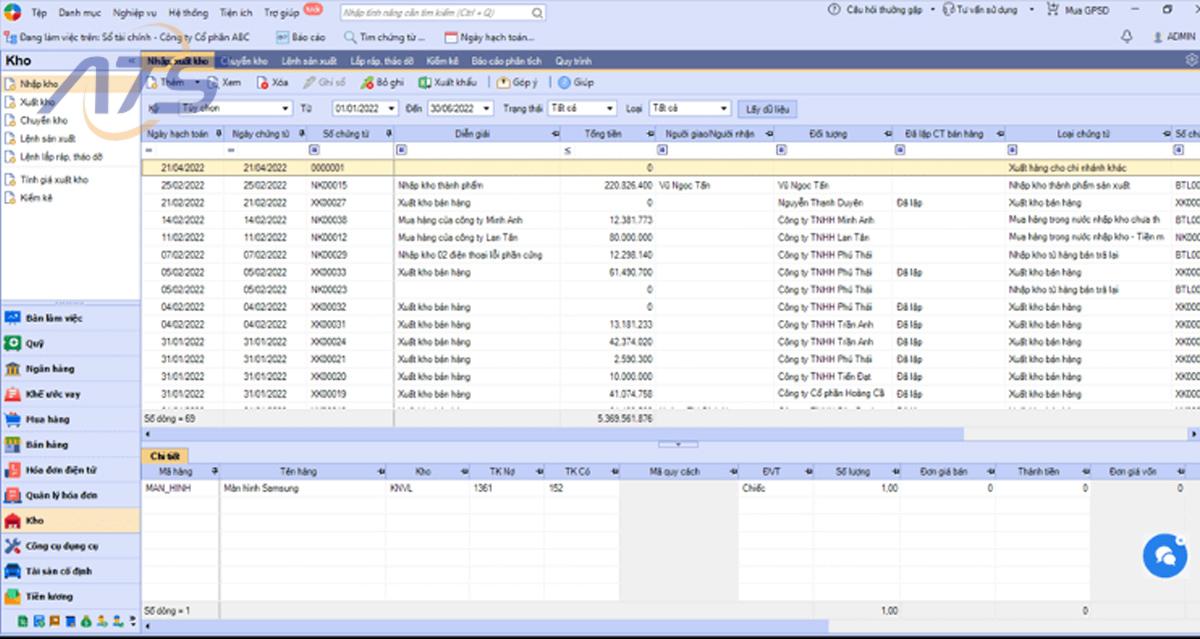
Task: Export data with Xuất khẩu icon
Action: [423, 83]
